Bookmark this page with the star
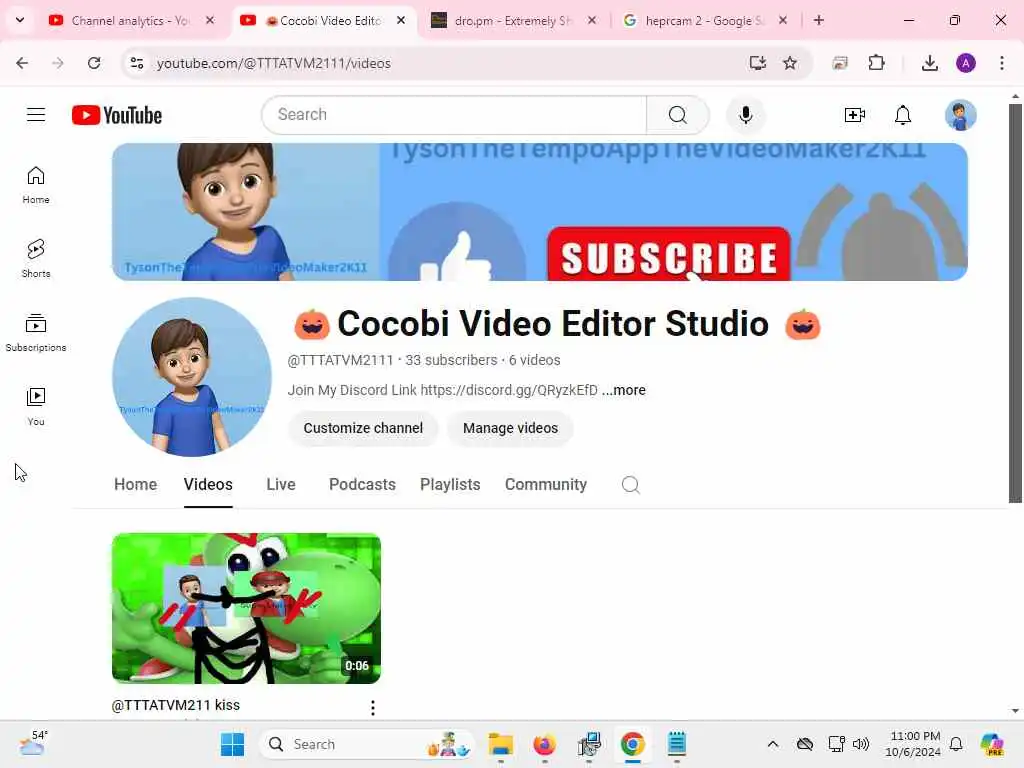This screenshot has width=1024, height=768. (790, 63)
